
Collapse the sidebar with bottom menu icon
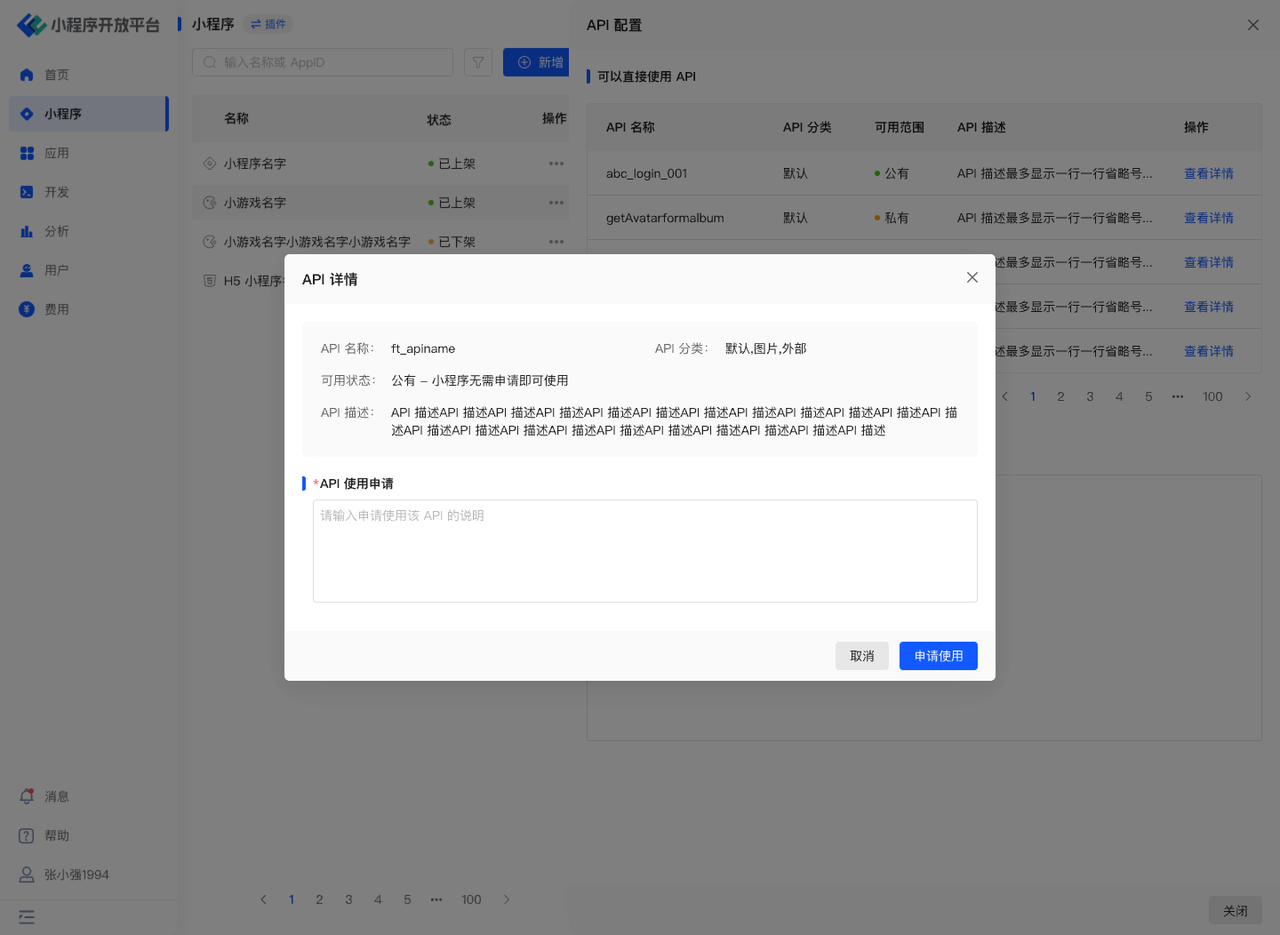[x=27, y=916]
